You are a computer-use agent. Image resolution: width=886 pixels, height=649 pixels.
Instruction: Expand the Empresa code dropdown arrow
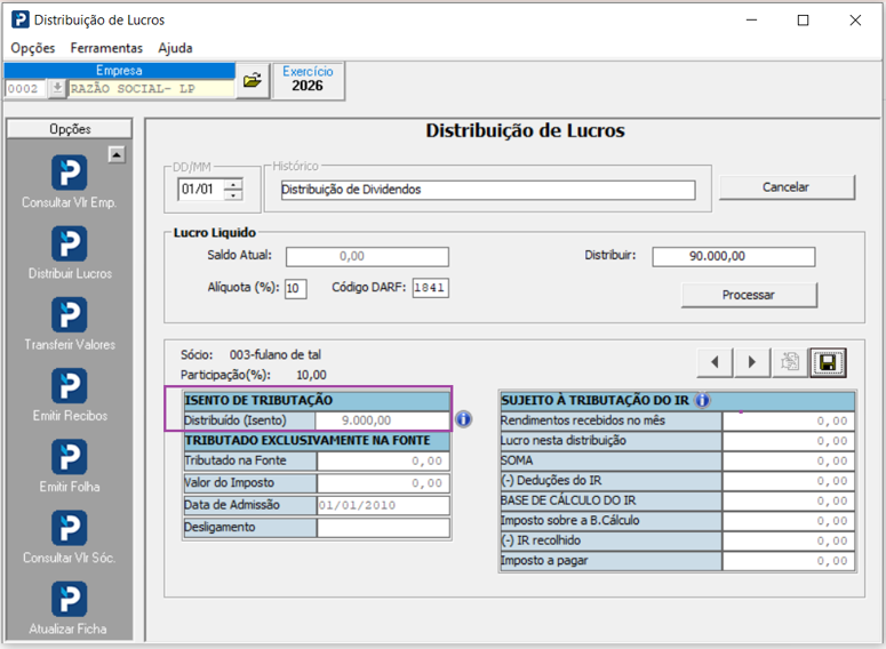57,88
